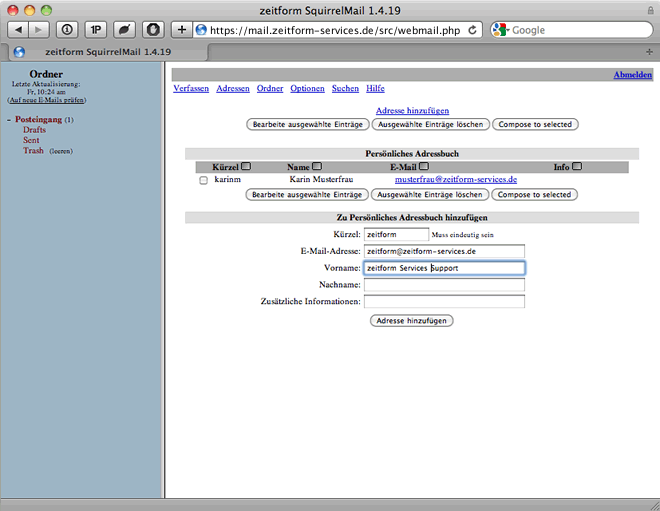This screenshot has height=511, width=660.
Task: Open the 1Password info toolbar icon
Action: [x=67, y=30]
